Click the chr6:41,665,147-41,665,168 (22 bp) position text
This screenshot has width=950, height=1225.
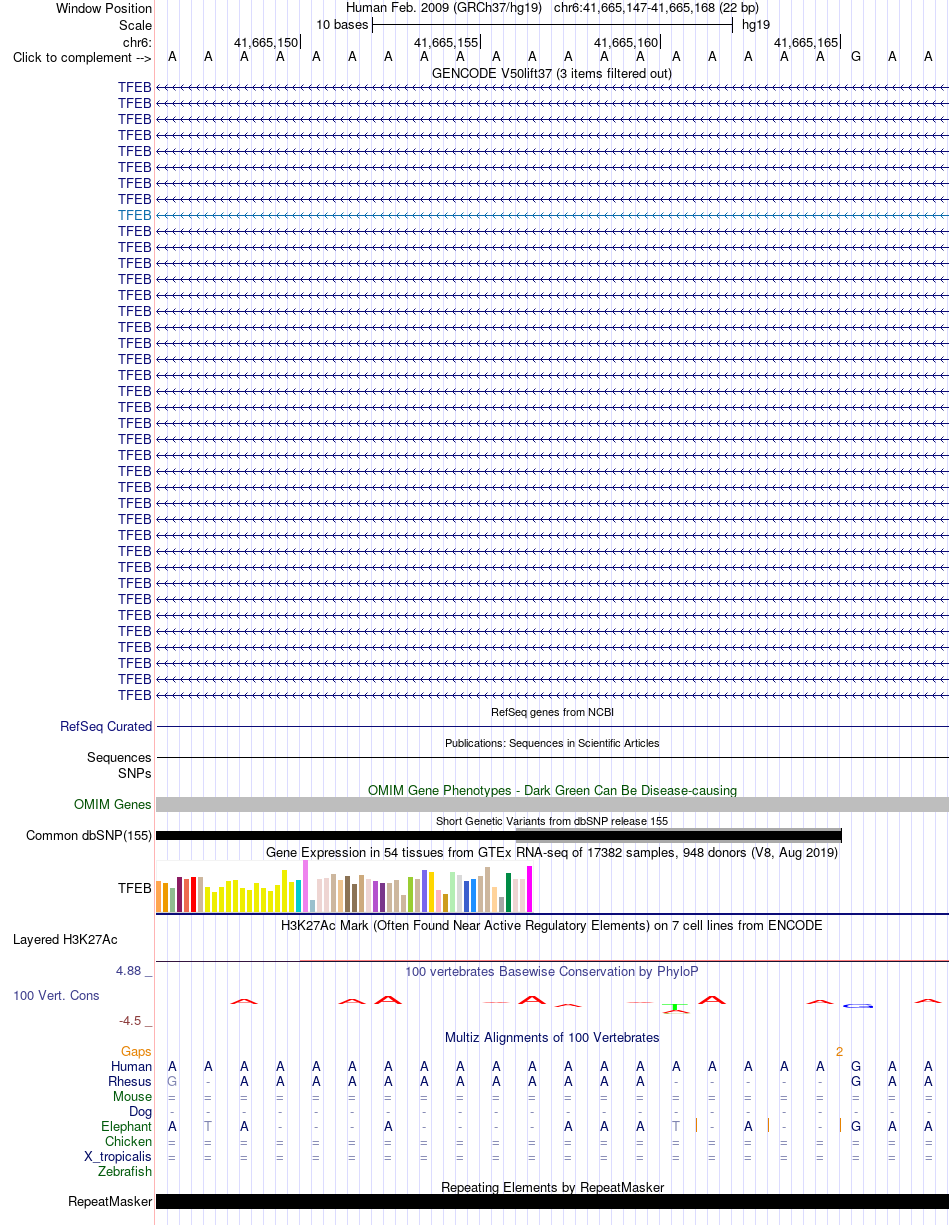coord(656,8)
